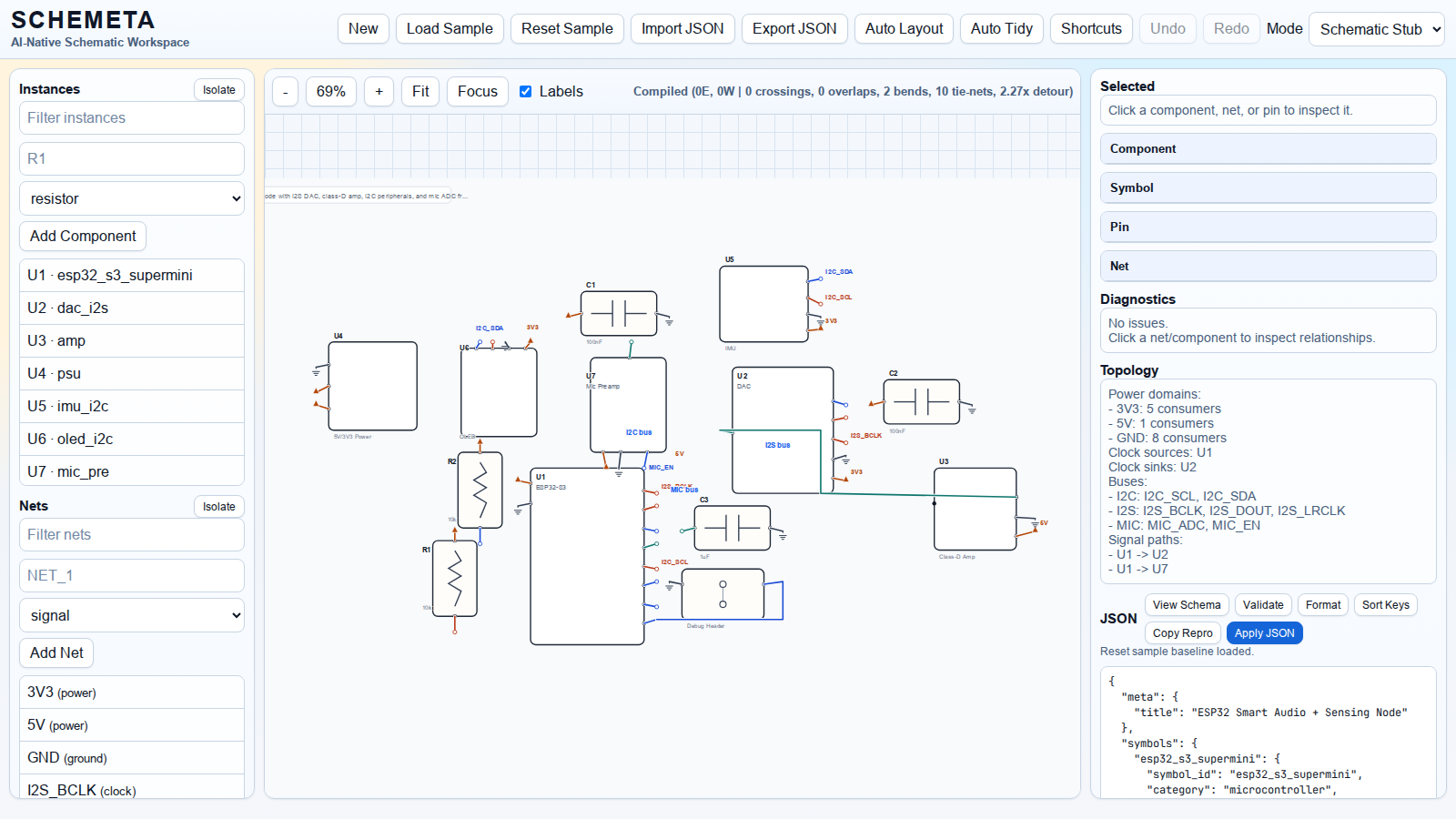Expand the Pin inspector section
The width and height of the screenshot is (1456, 819).
[x=1268, y=227]
